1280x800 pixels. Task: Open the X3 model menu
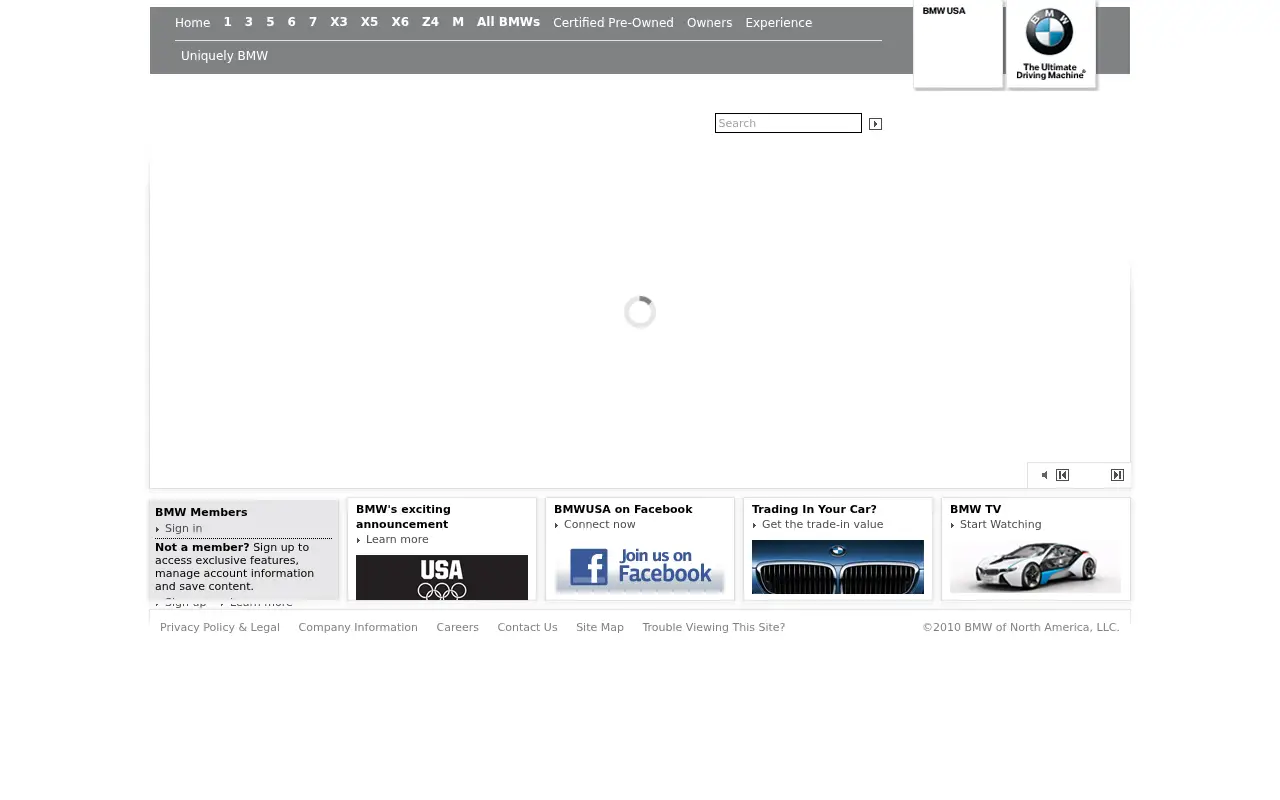tap(339, 22)
